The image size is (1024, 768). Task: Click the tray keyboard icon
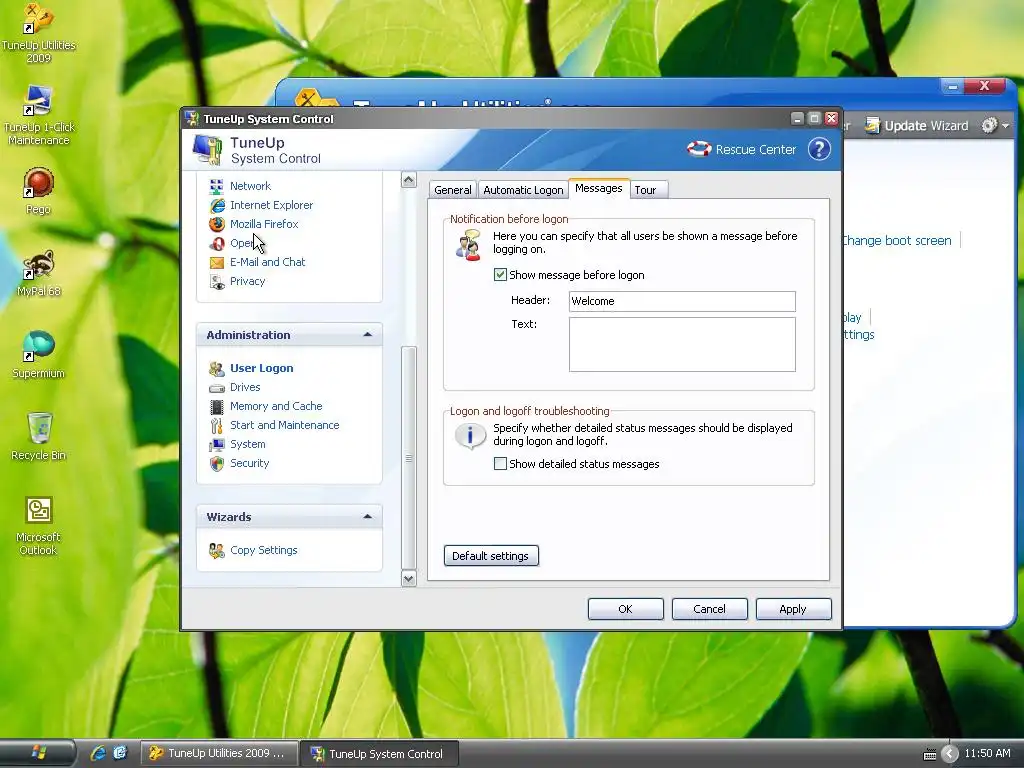tap(930, 754)
